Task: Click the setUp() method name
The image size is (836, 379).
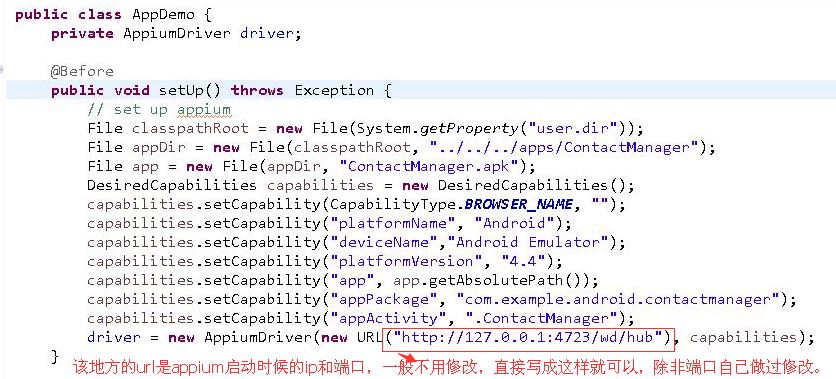Action: click(190, 91)
